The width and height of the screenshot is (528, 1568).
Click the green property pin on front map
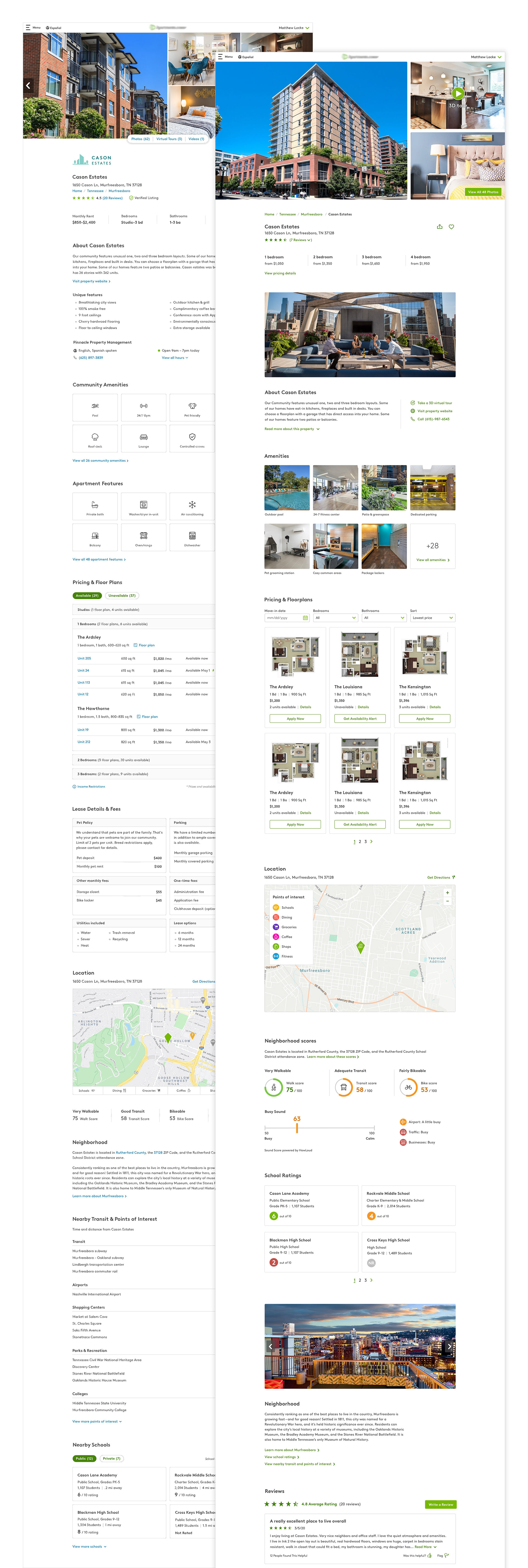point(360,947)
